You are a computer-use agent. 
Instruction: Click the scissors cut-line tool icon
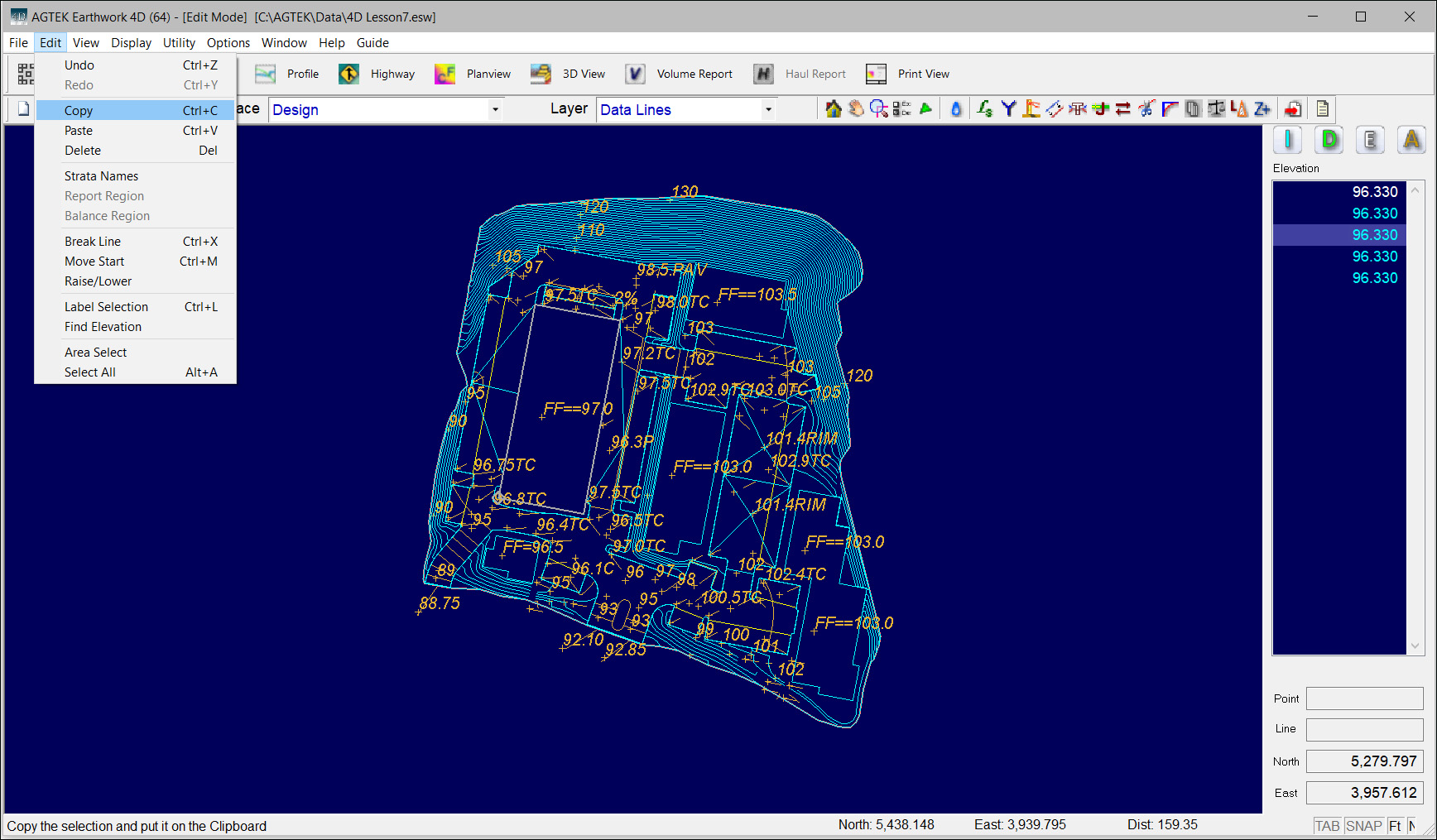tap(1146, 109)
